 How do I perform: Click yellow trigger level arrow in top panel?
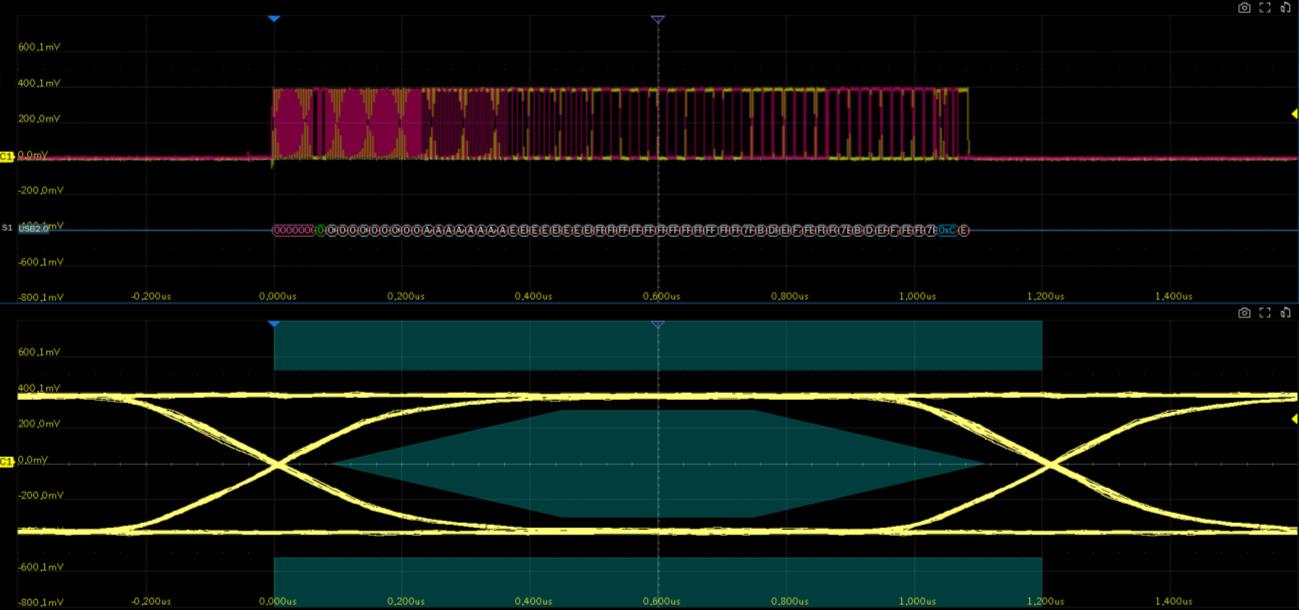coord(1294,114)
